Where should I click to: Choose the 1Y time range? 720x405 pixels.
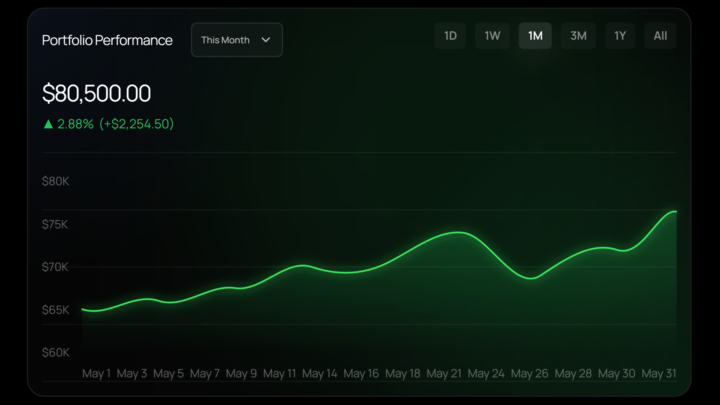pyautogui.click(x=620, y=36)
